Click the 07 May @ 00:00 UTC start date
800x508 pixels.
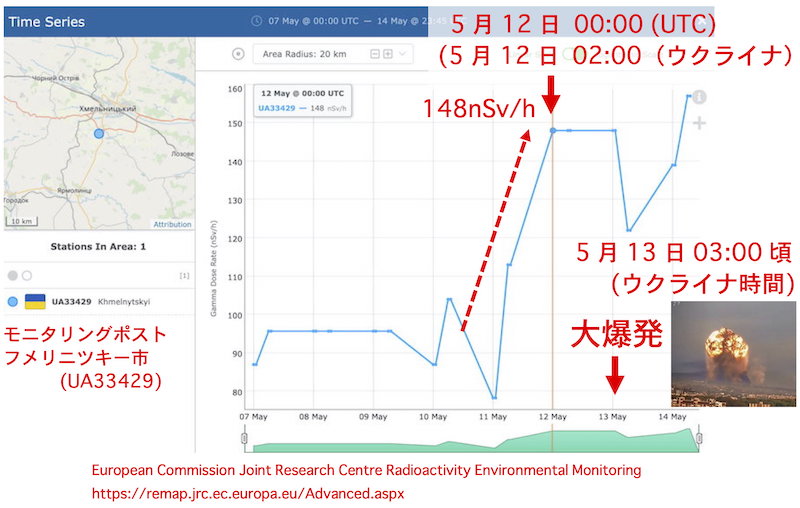click(313, 21)
